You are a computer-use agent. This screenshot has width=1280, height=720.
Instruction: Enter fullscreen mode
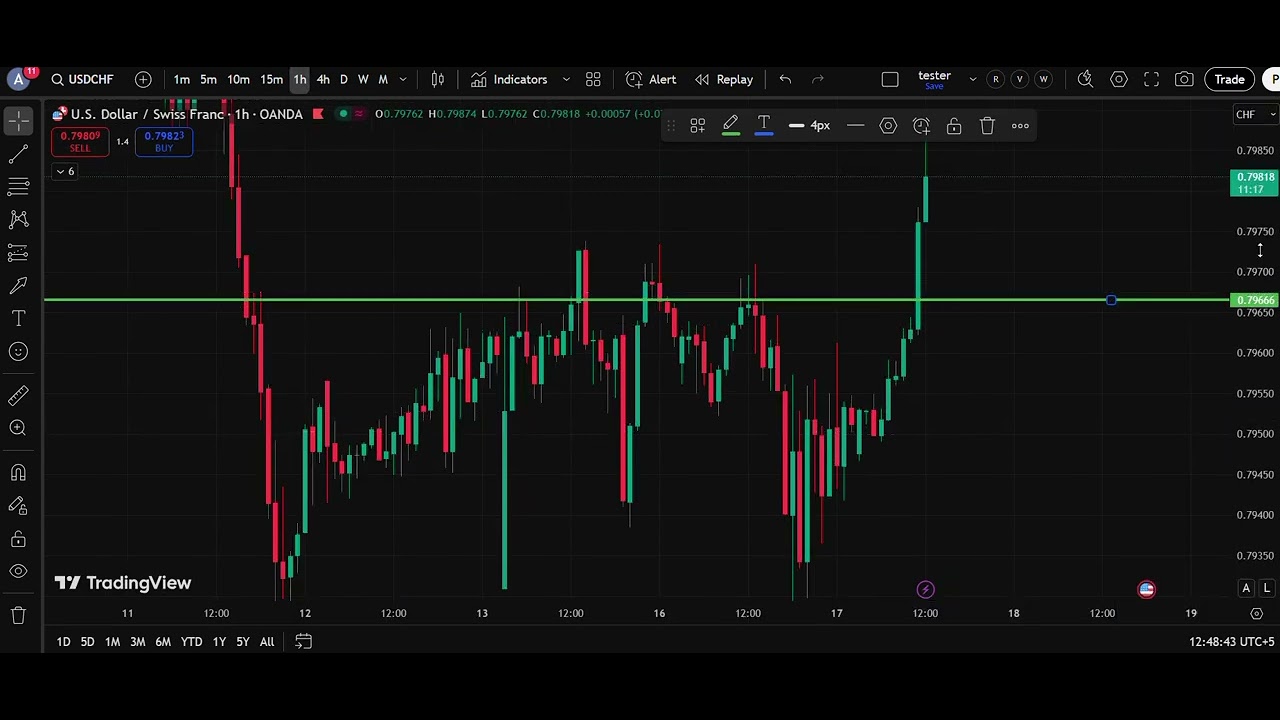(1151, 80)
